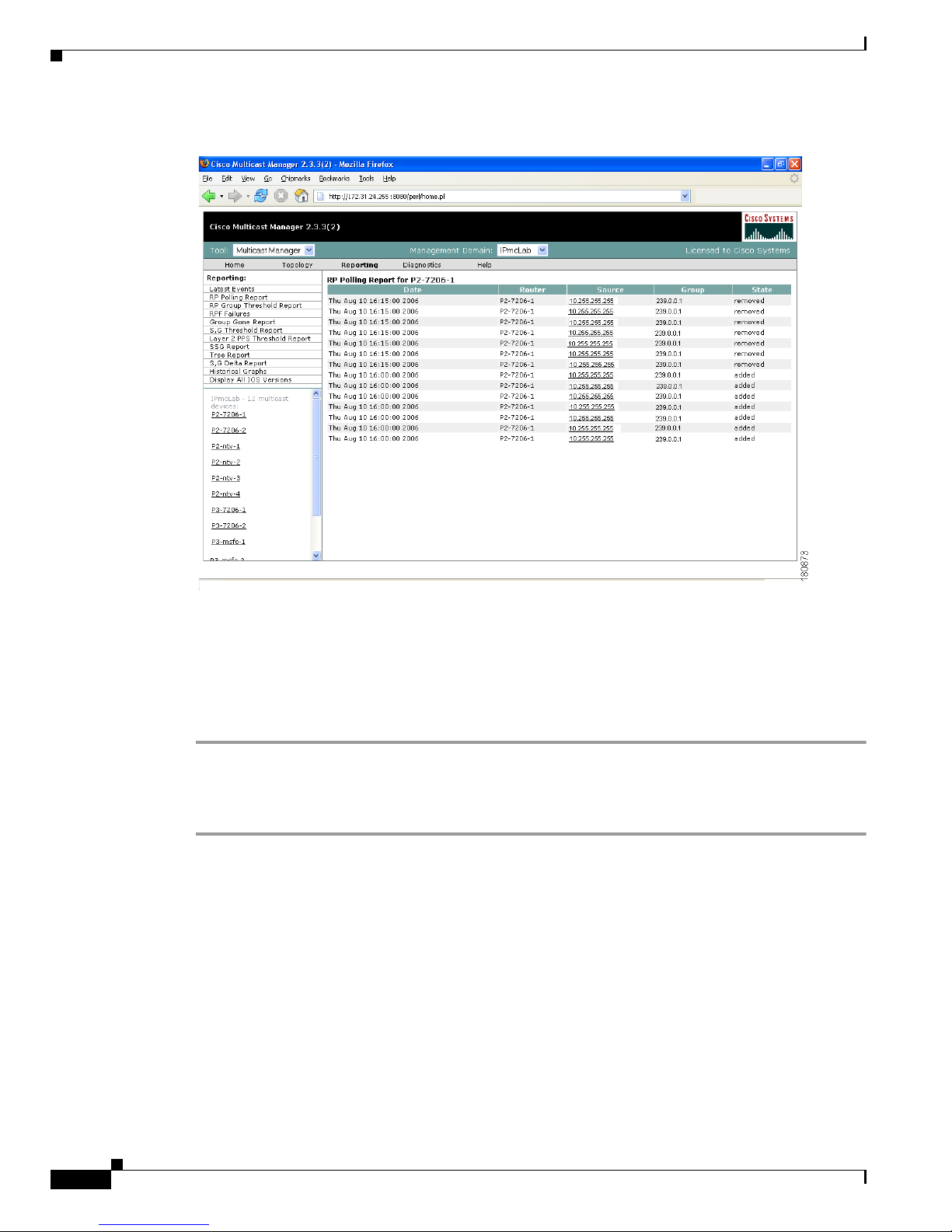This screenshot has height=1232, width=952.
Task: Open the Historical Graphs report link
Action: (x=238, y=372)
